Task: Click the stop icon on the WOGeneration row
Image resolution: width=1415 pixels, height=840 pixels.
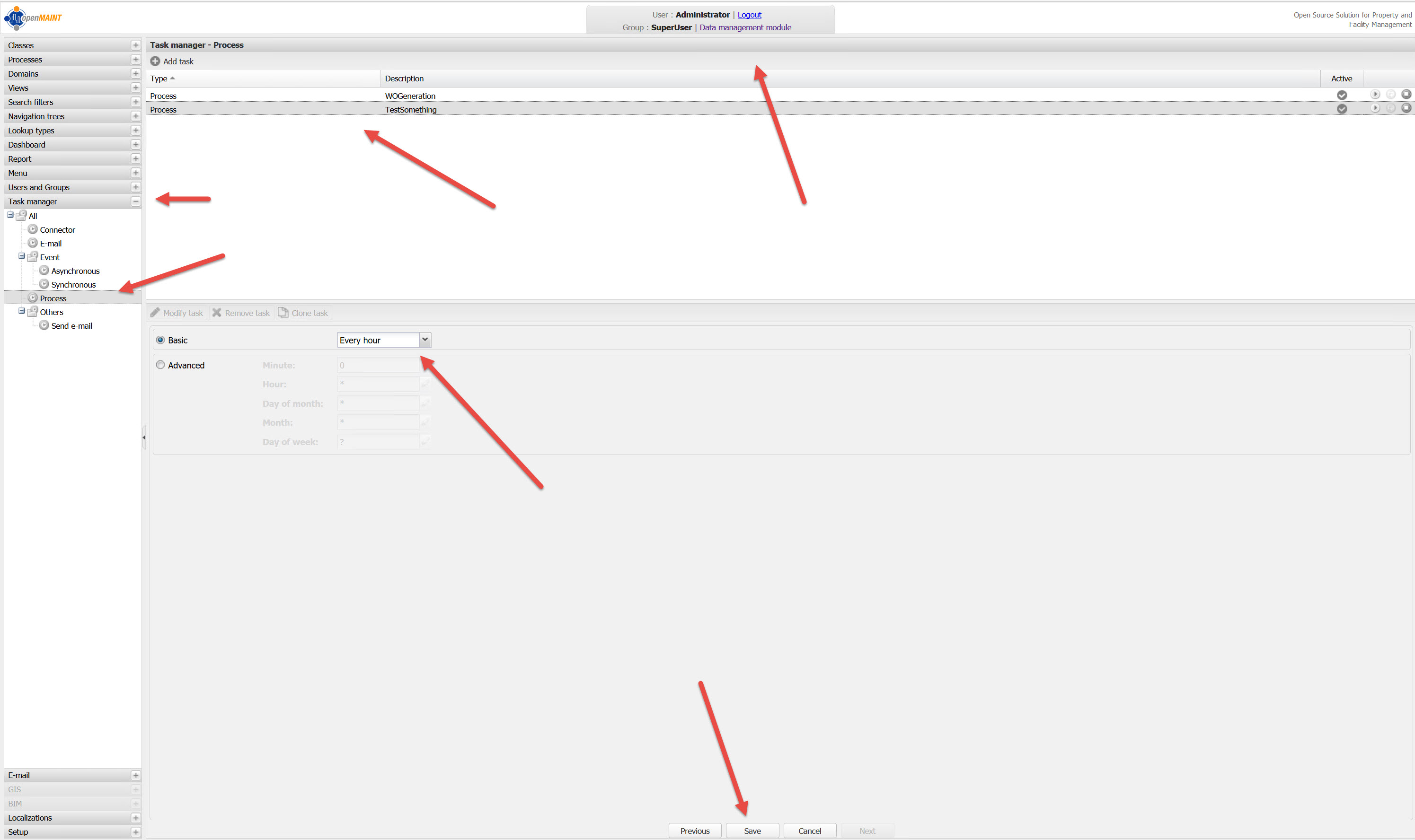Action: (1406, 95)
